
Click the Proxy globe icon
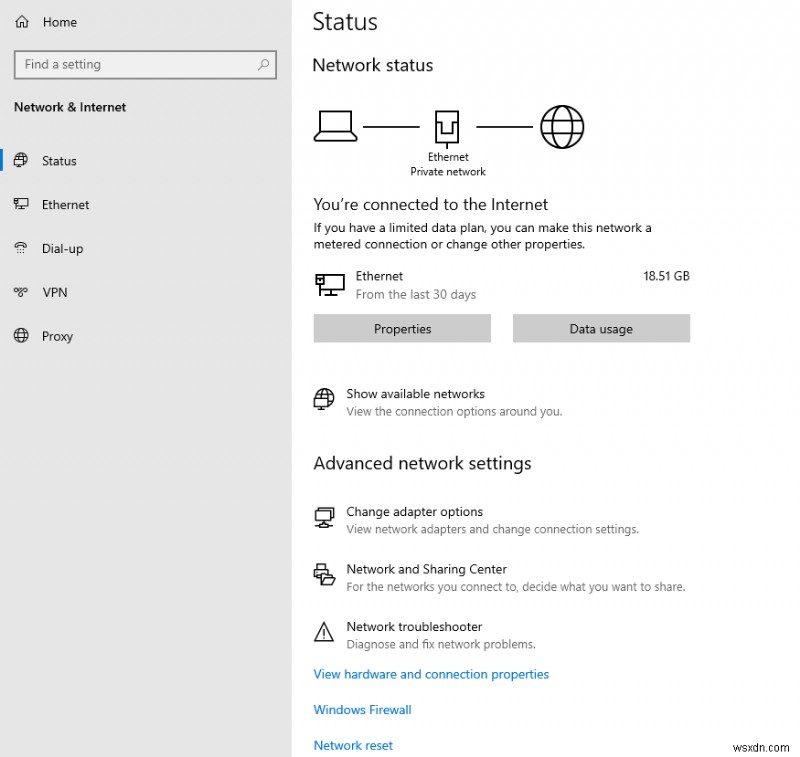pos(21,337)
